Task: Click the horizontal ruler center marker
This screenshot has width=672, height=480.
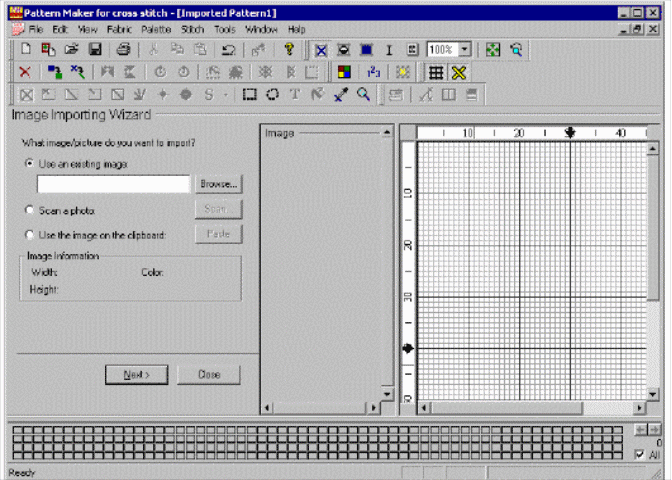Action: [570, 132]
